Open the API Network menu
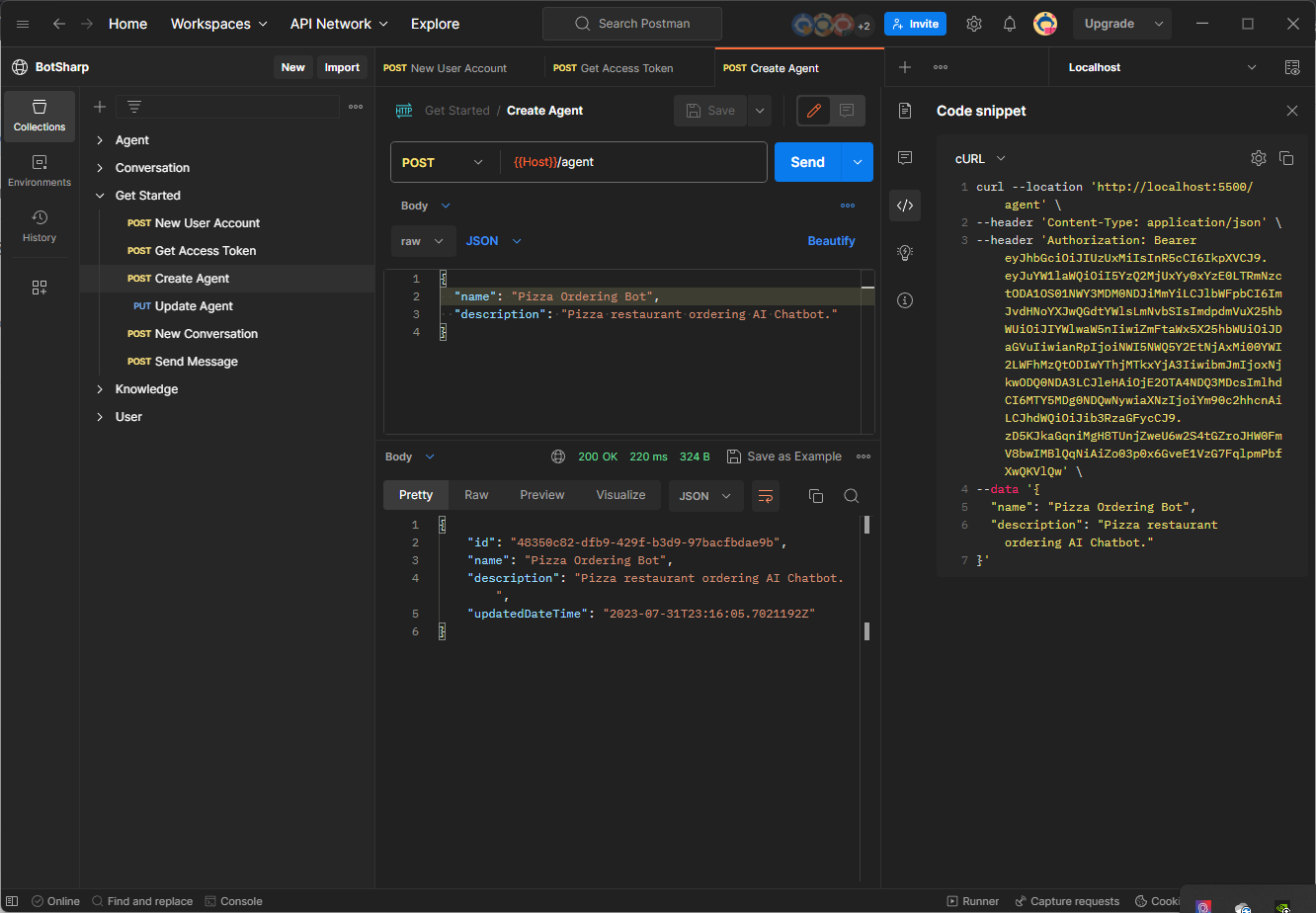1316x913 pixels. tap(339, 24)
